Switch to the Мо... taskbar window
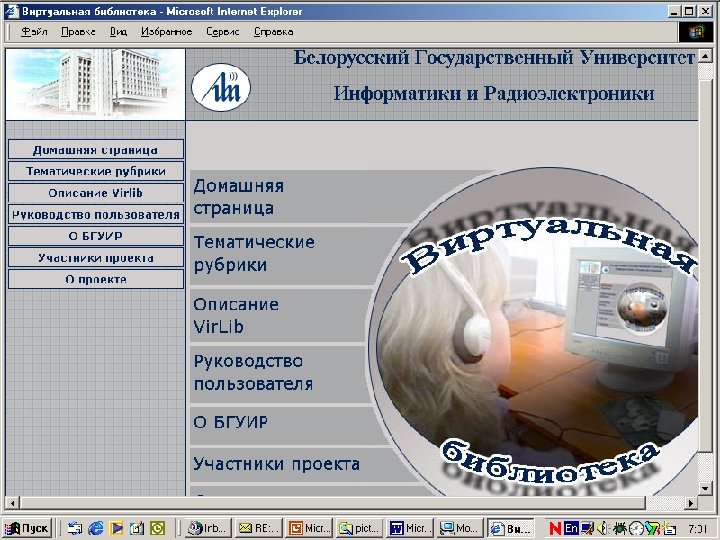720x540 pixels. 459,529
